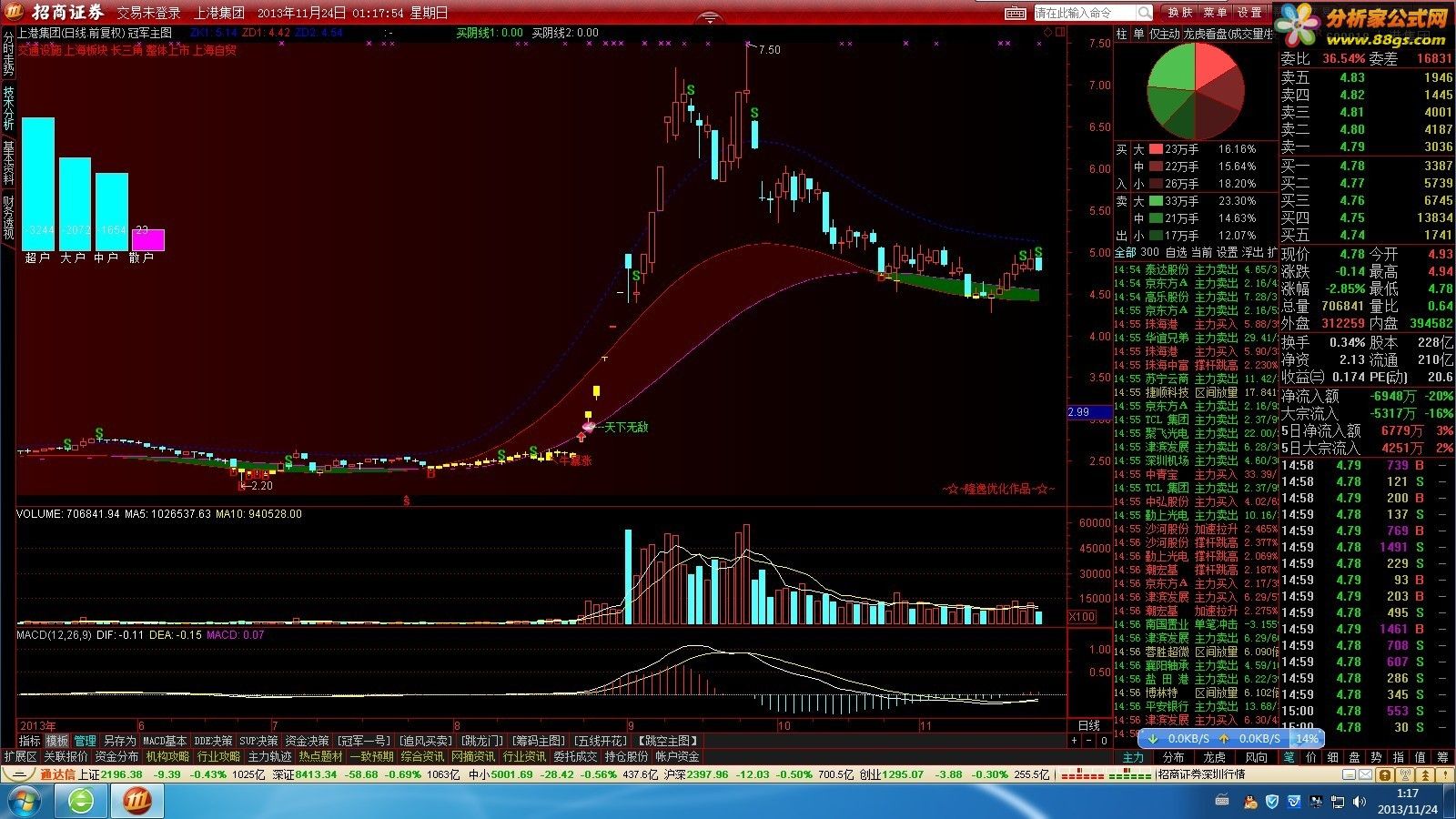Click the X100 volume scale label
Image resolution: width=1456 pixels, height=819 pixels.
(x=1081, y=617)
